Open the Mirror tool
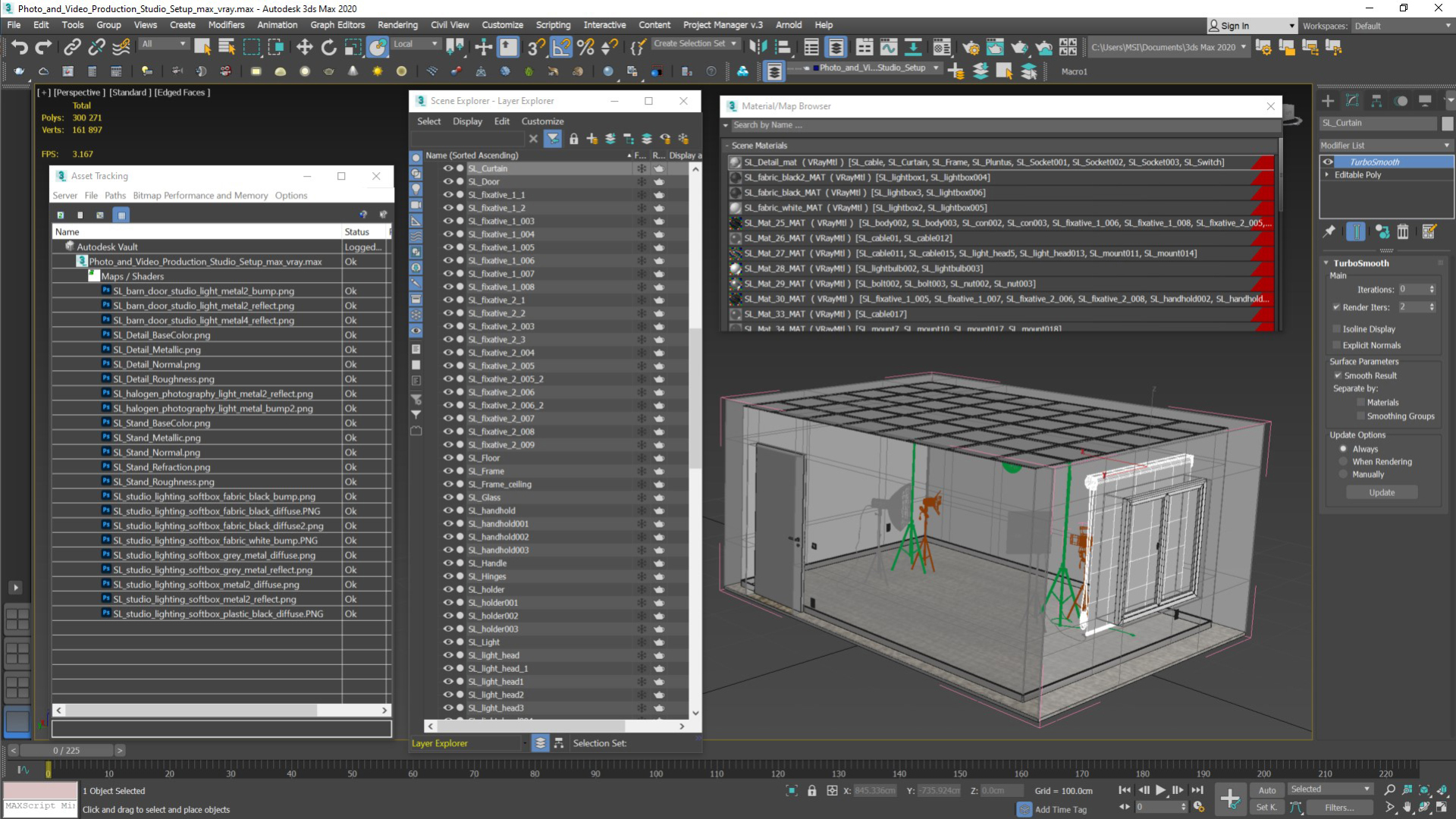This screenshot has height=819, width=1456. tap(758, 47)
